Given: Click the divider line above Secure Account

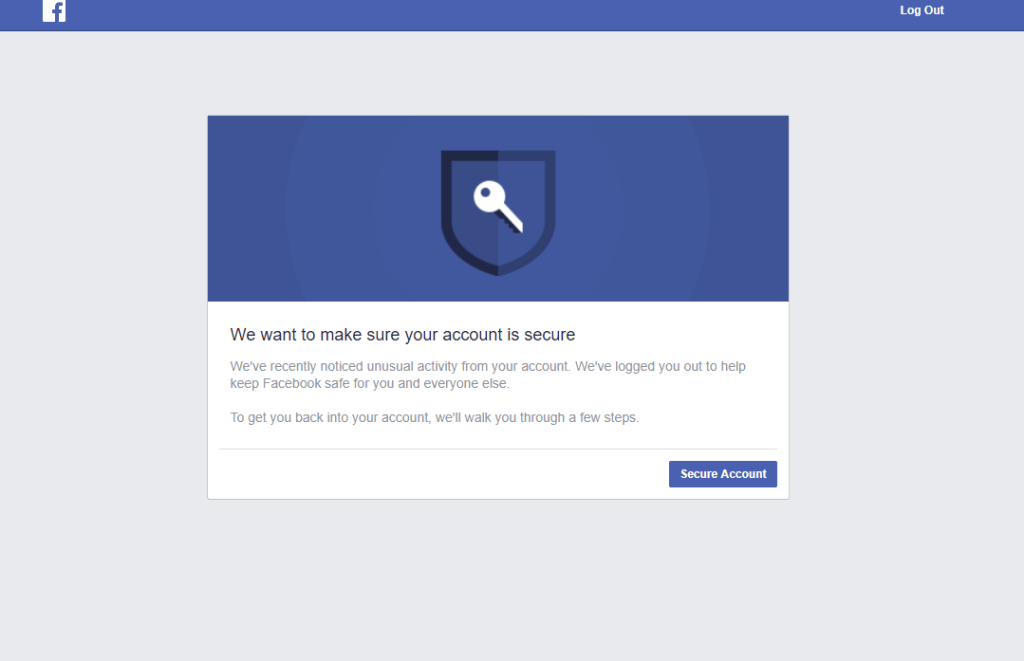Looking at the screenshot, I should (498, 449).
